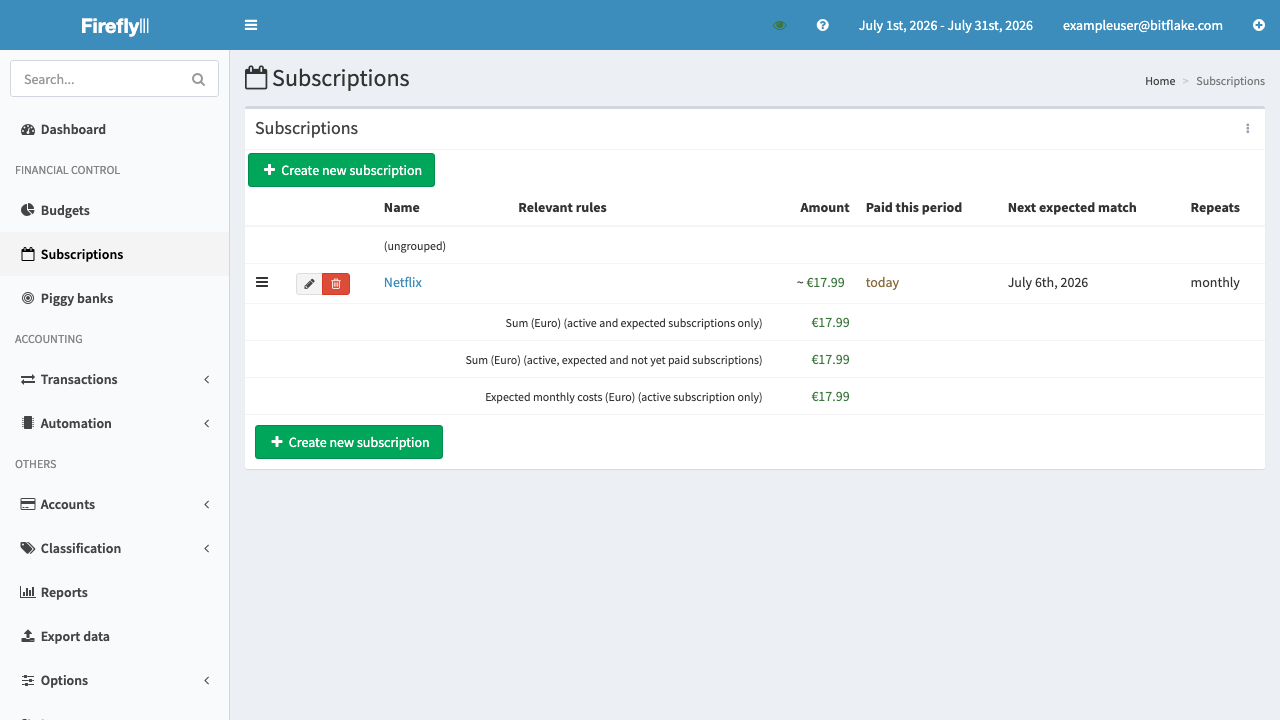This screenshot has width=1280, height=720.
Task: Click the Name column header
Action: point(402,208)
